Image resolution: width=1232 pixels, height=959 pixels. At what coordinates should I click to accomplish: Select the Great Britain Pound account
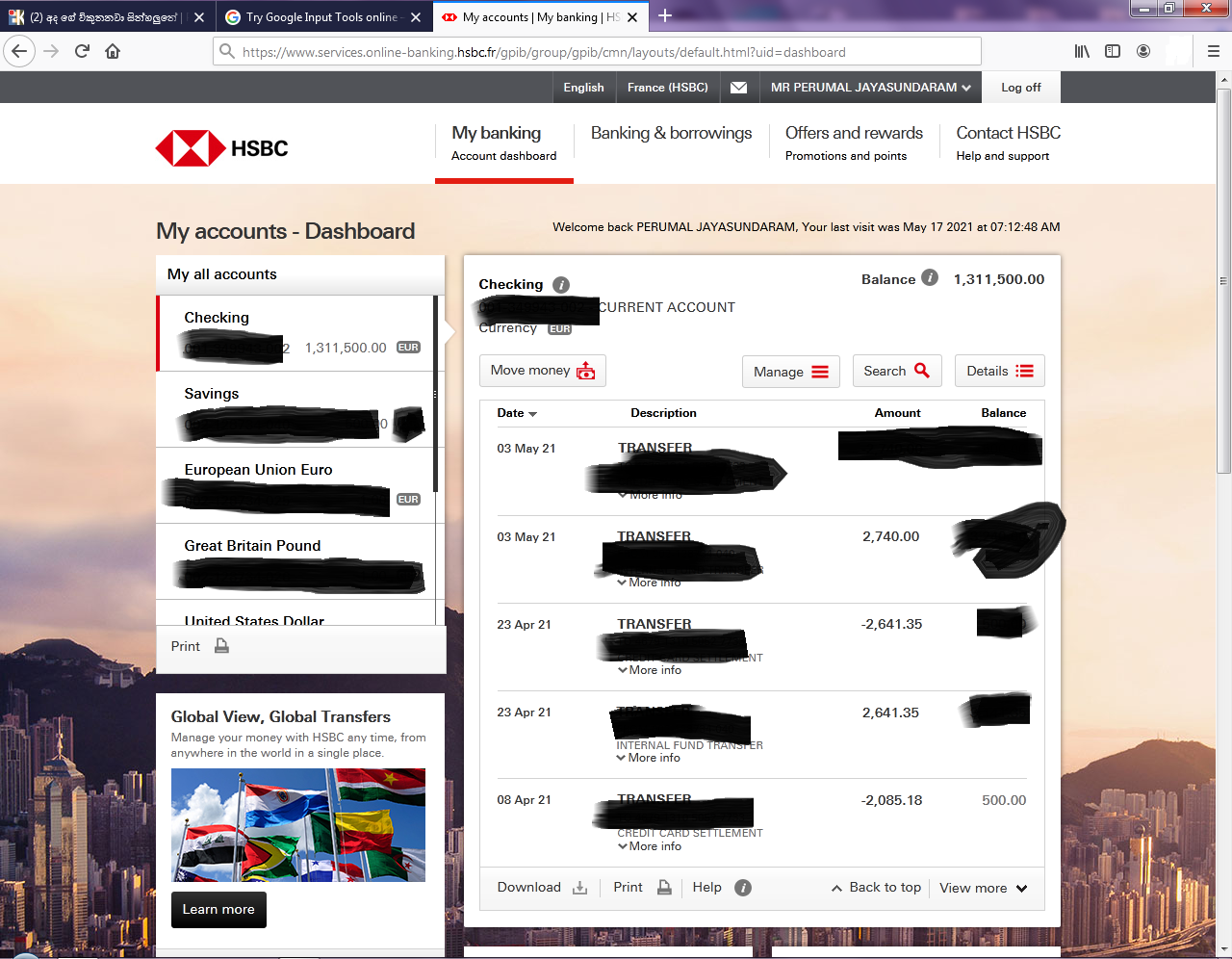point(296,561)
